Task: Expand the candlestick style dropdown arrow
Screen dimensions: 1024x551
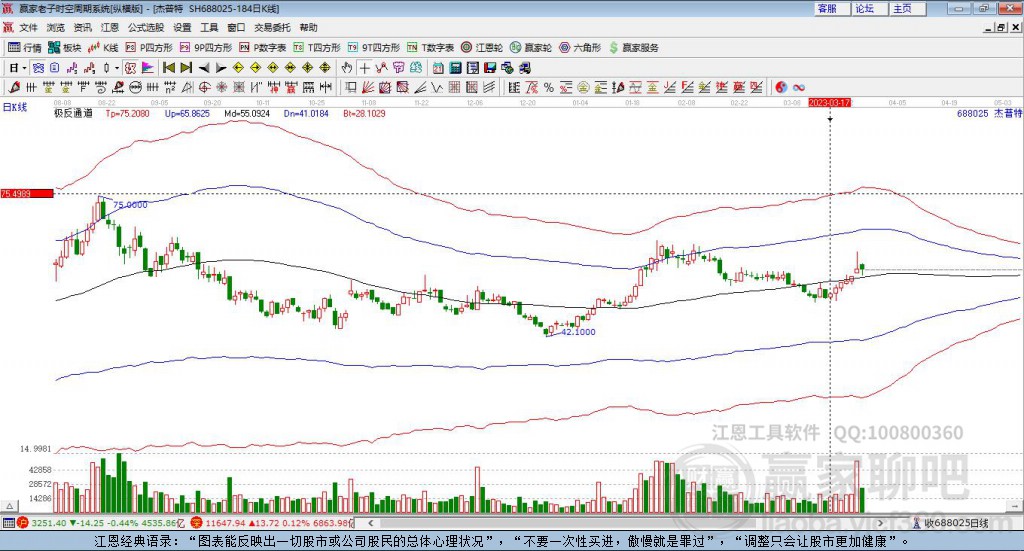Action: [117, 68]
